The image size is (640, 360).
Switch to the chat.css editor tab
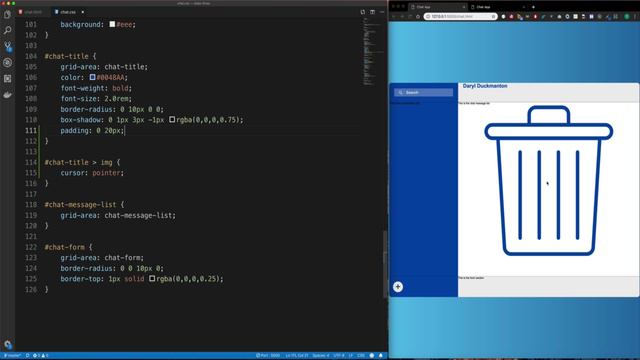[x=68, y=12]
